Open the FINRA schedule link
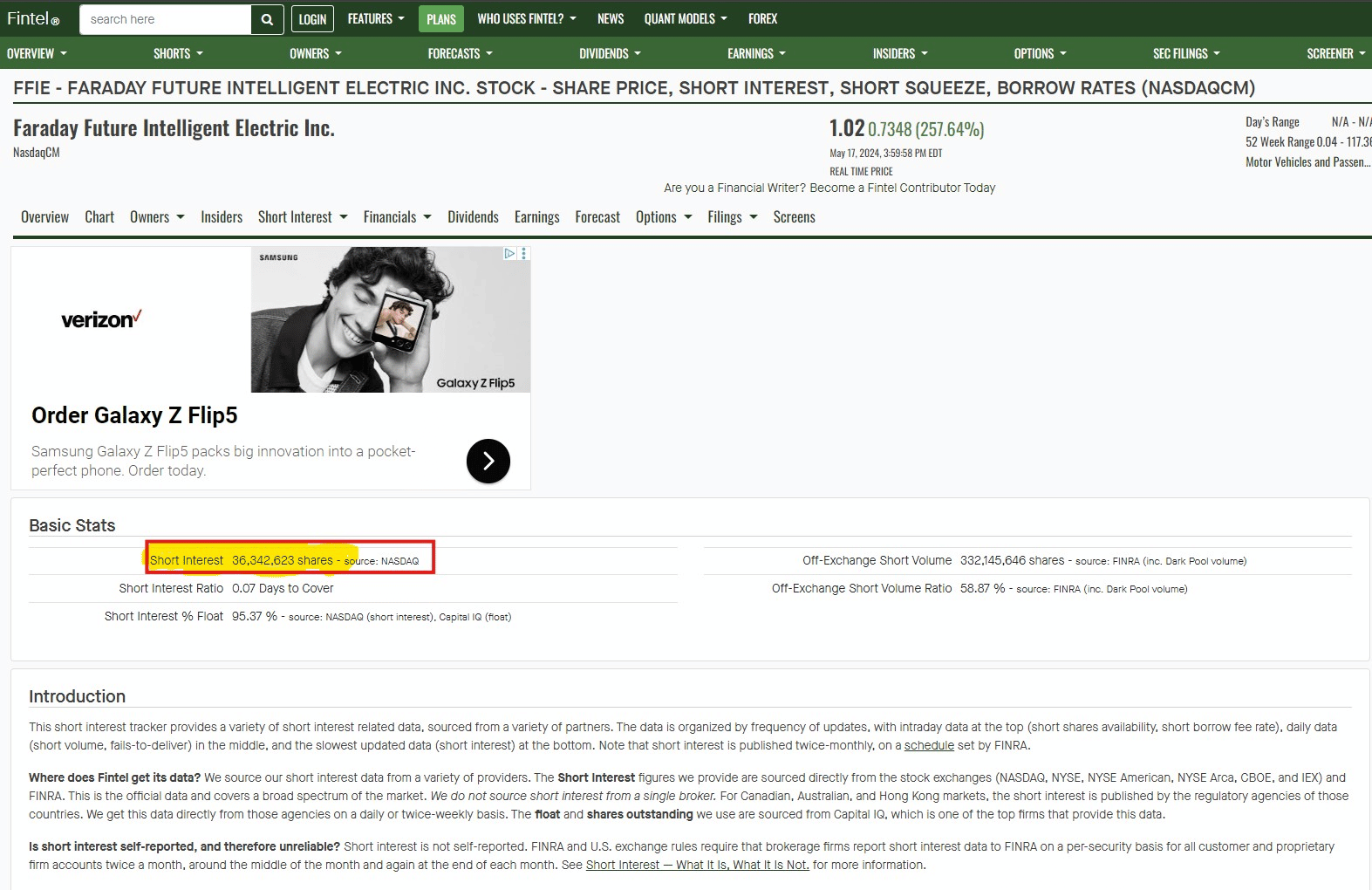This screenshot has width=1372, height=890. pyautogui.click(x=929, y=745)
